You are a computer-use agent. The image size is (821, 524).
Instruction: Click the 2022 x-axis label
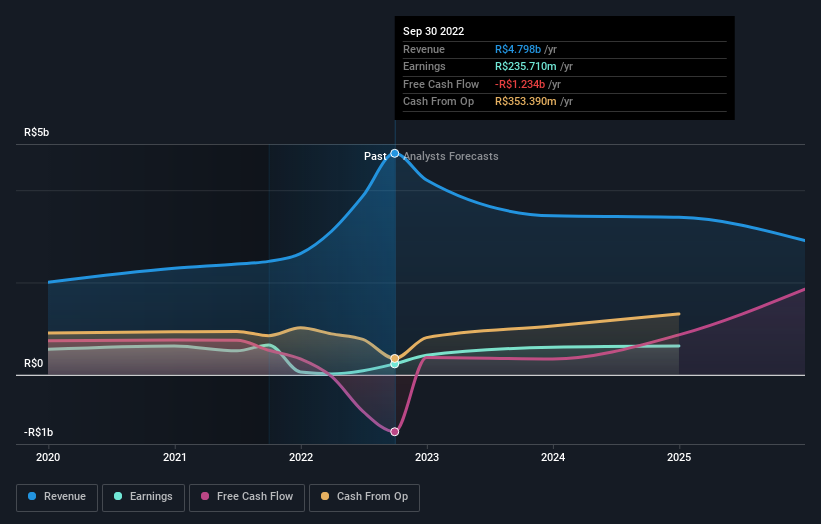click(301, 457)
